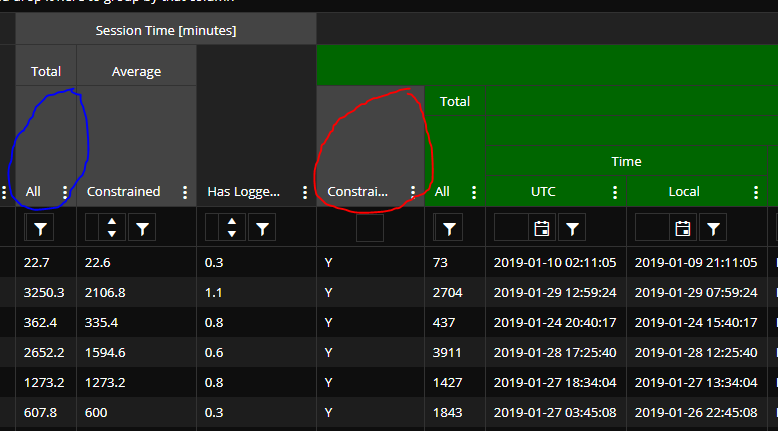The height and width of the screenshot is (431, 778).
Task: Click the UTC date filter input field
Action: 511,228
